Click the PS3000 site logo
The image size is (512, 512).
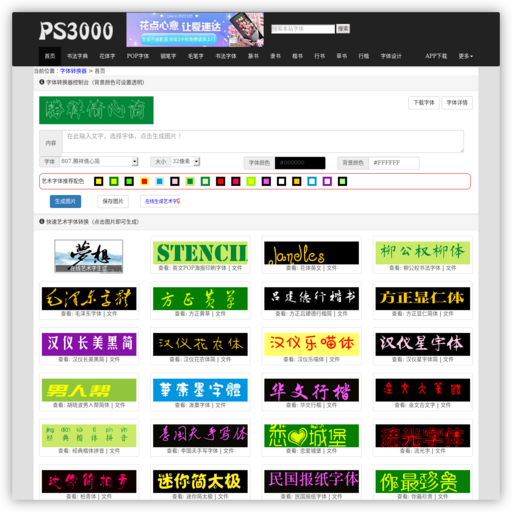pyautogui.click(x=76, y=31)
